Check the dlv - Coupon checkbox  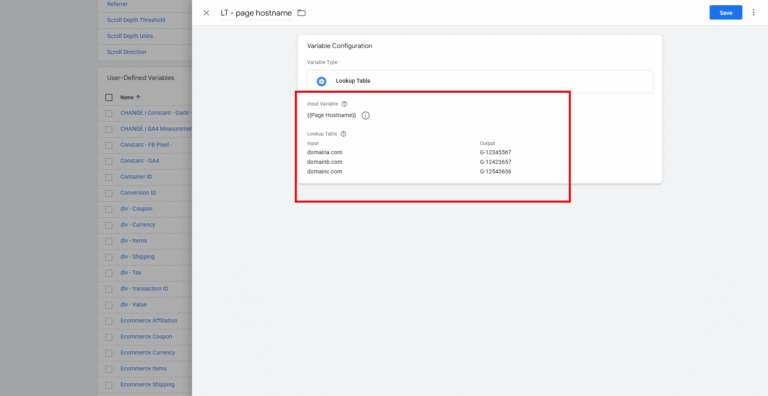(109, 209)
